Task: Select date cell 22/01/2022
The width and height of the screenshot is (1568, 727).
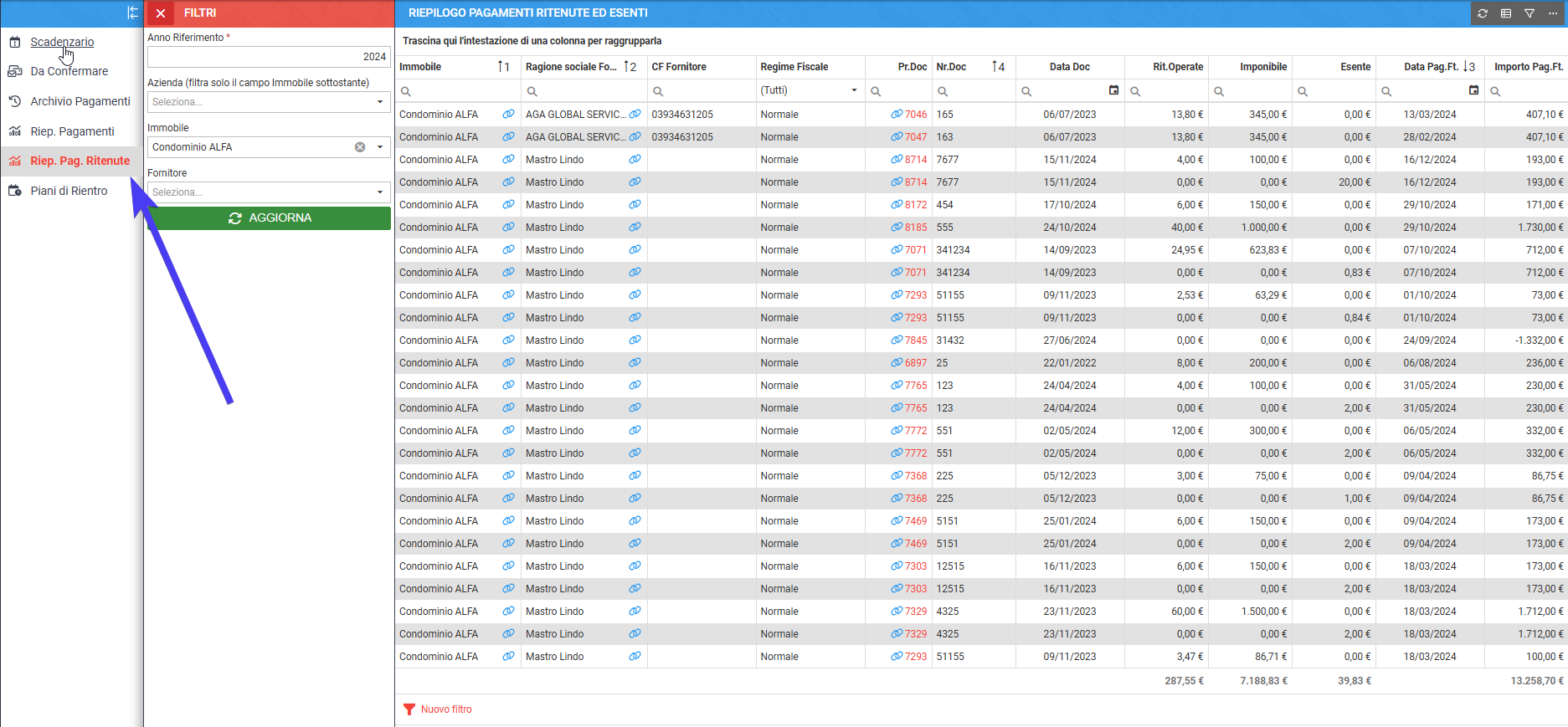Action: coord(1070,363)
